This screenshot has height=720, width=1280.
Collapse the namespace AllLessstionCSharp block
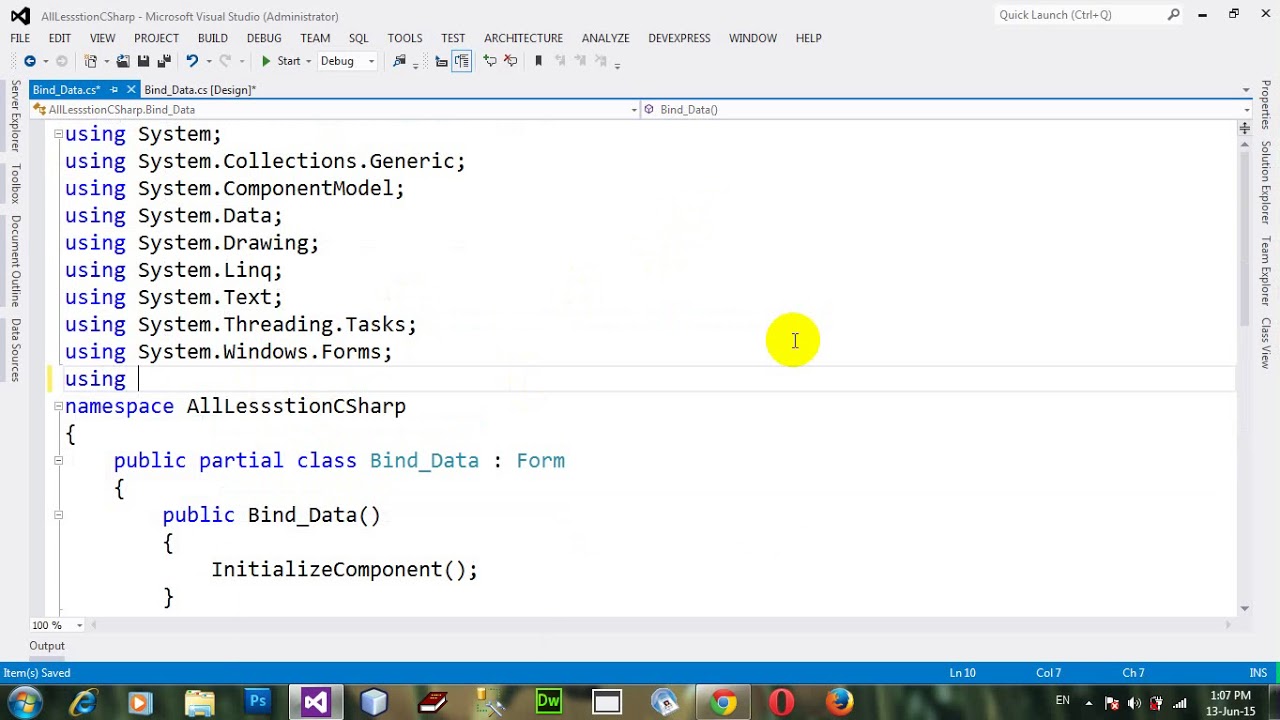pos(58,406)
